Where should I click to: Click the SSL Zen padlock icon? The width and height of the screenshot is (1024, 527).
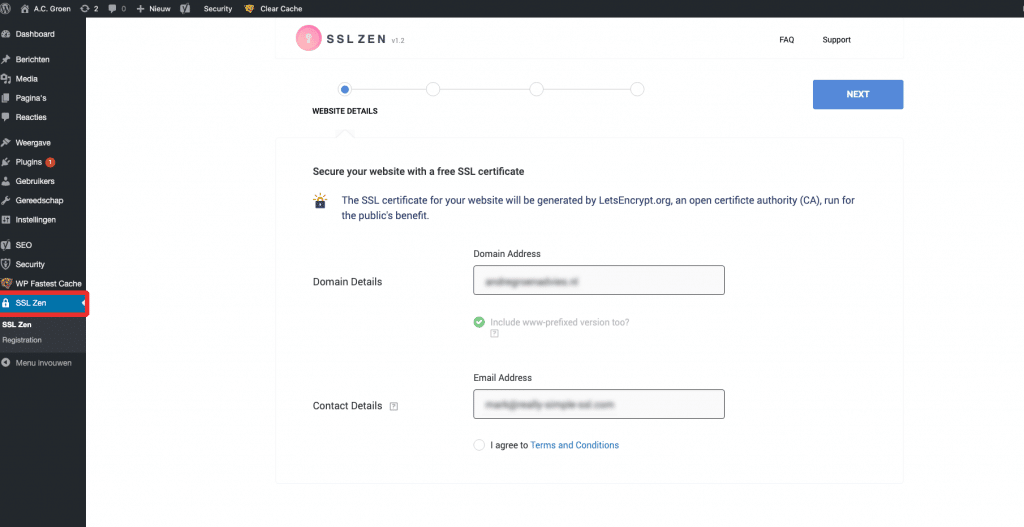(x=6, y=303)
